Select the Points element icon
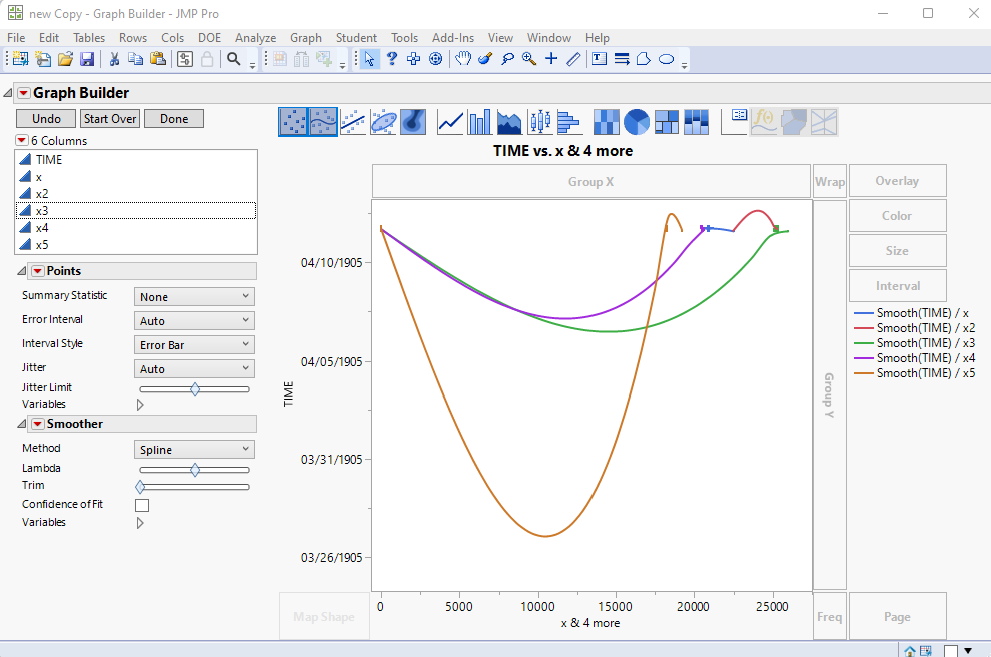 click(x=293, y=122)
